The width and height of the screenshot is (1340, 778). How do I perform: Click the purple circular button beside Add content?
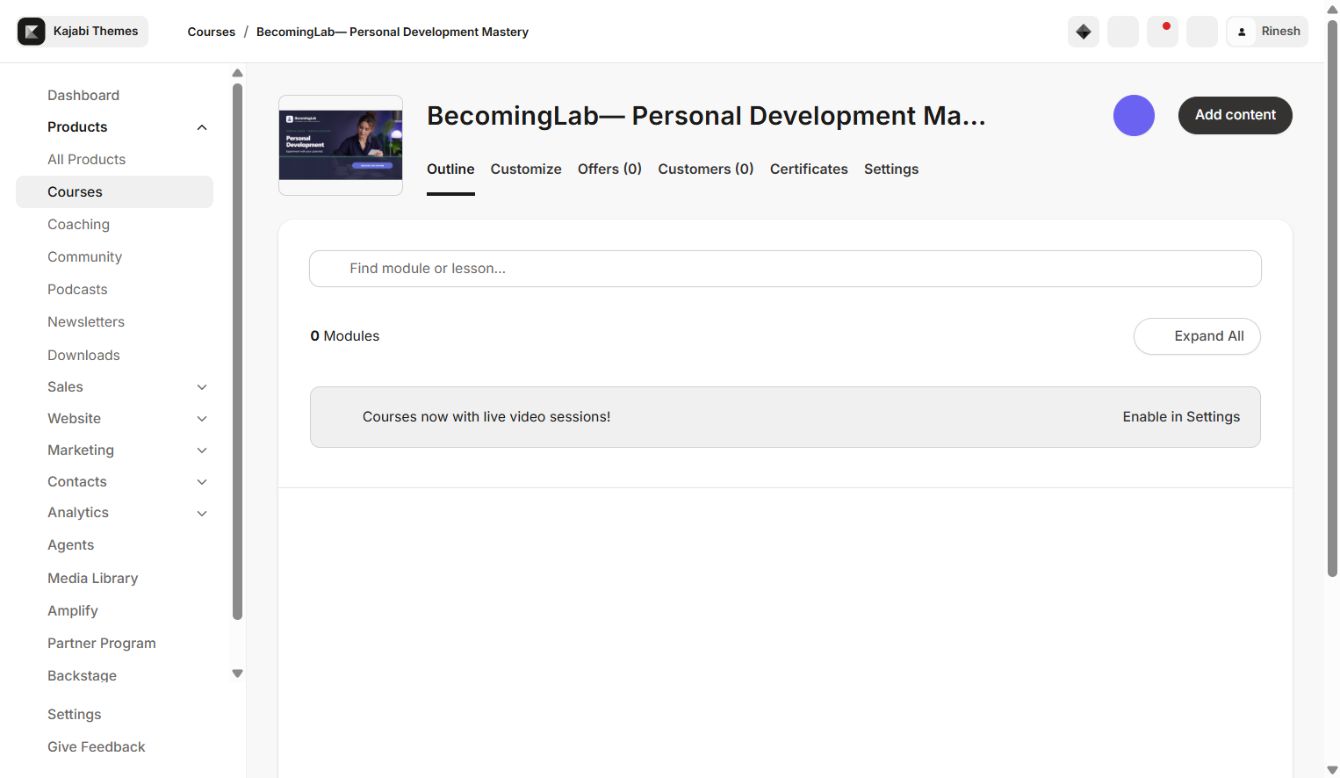[1134, 116]
